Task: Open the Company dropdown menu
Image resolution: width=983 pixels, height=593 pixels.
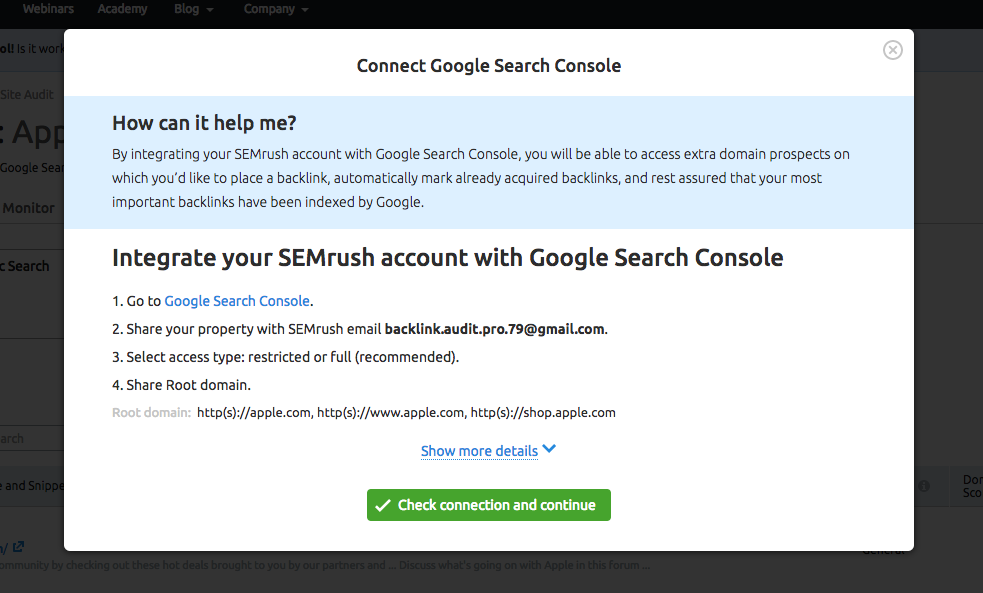Action: click(276, 9)
